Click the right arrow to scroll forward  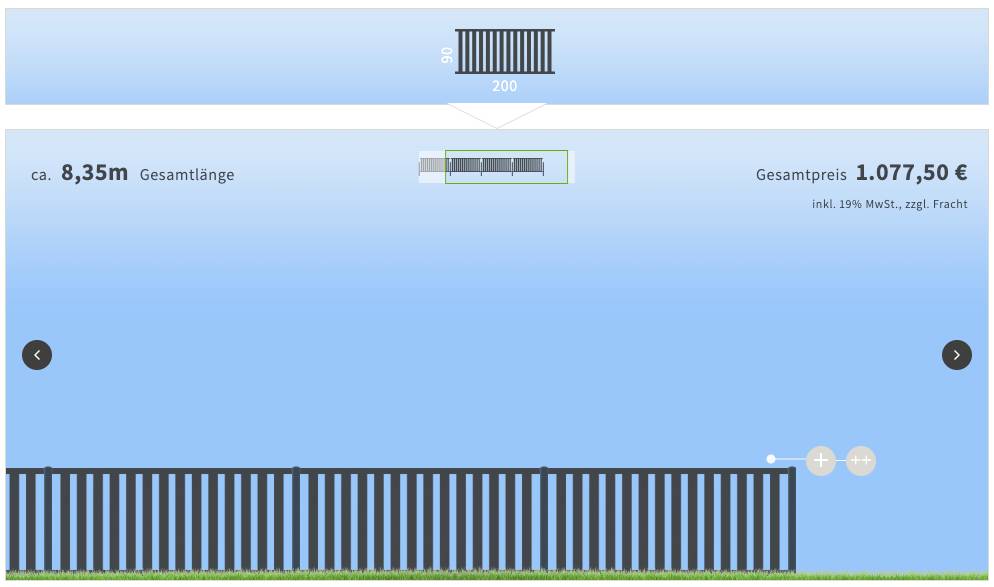[956, 355]
